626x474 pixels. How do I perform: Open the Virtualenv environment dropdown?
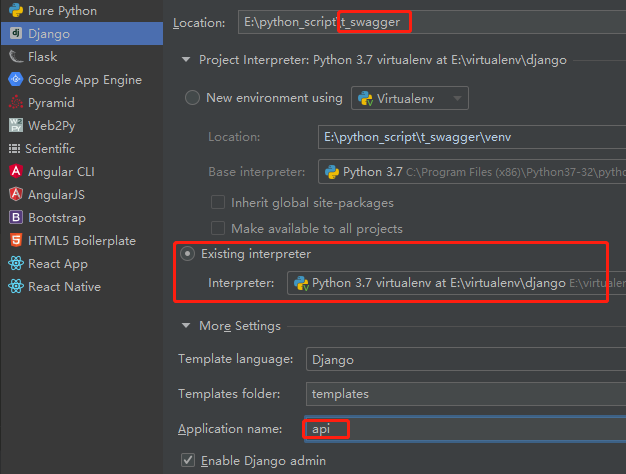point(410,98)
